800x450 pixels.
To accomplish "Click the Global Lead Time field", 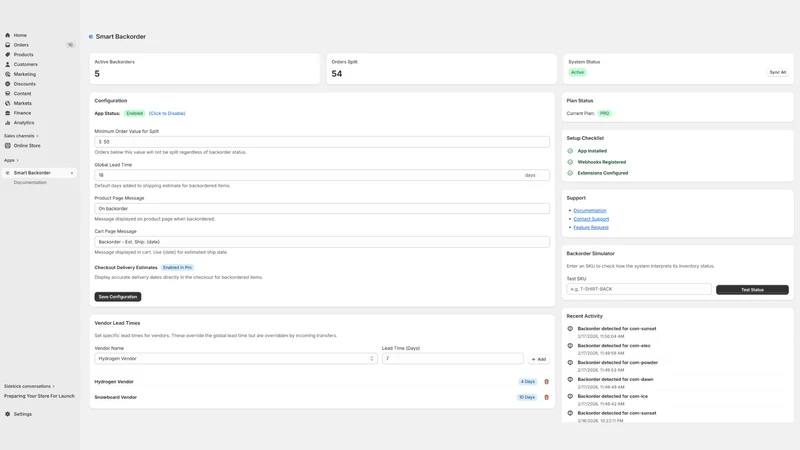I will 322,175.
